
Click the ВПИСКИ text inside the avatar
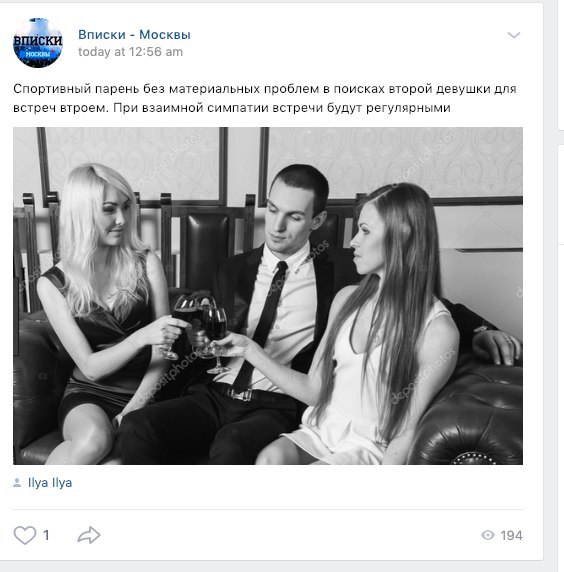pos(38,40)
